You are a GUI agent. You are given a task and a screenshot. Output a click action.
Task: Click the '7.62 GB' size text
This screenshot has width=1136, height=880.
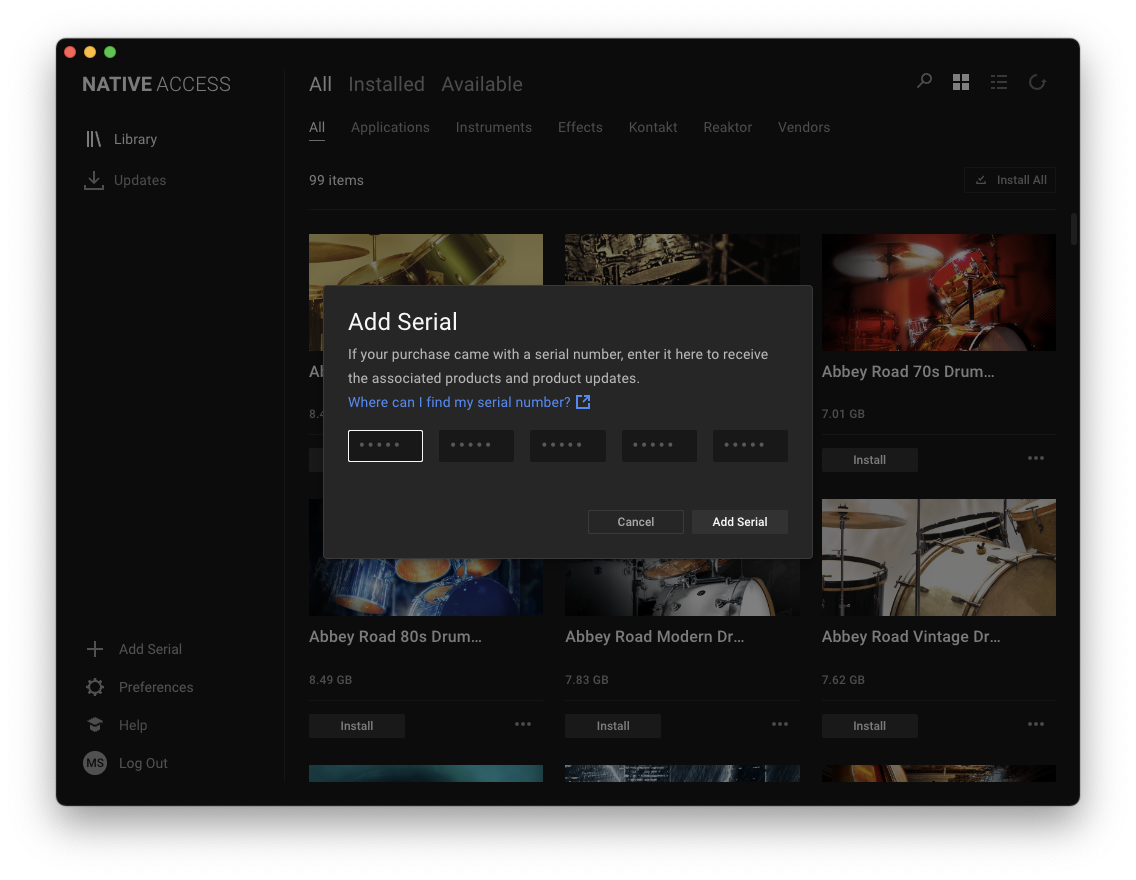(843, 679)
